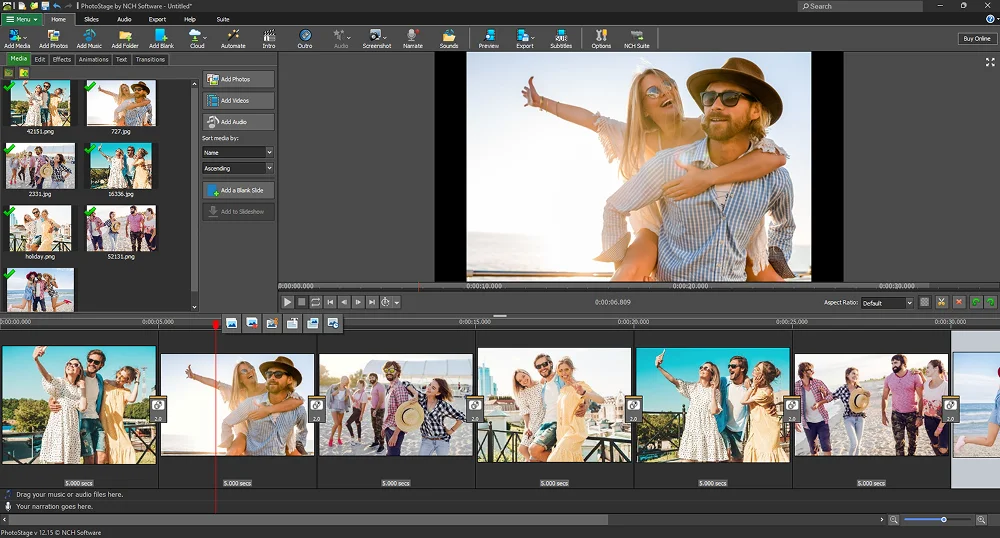Open the Export ribbon tab
1000x538 pixels.
click(x=157, y=19)
